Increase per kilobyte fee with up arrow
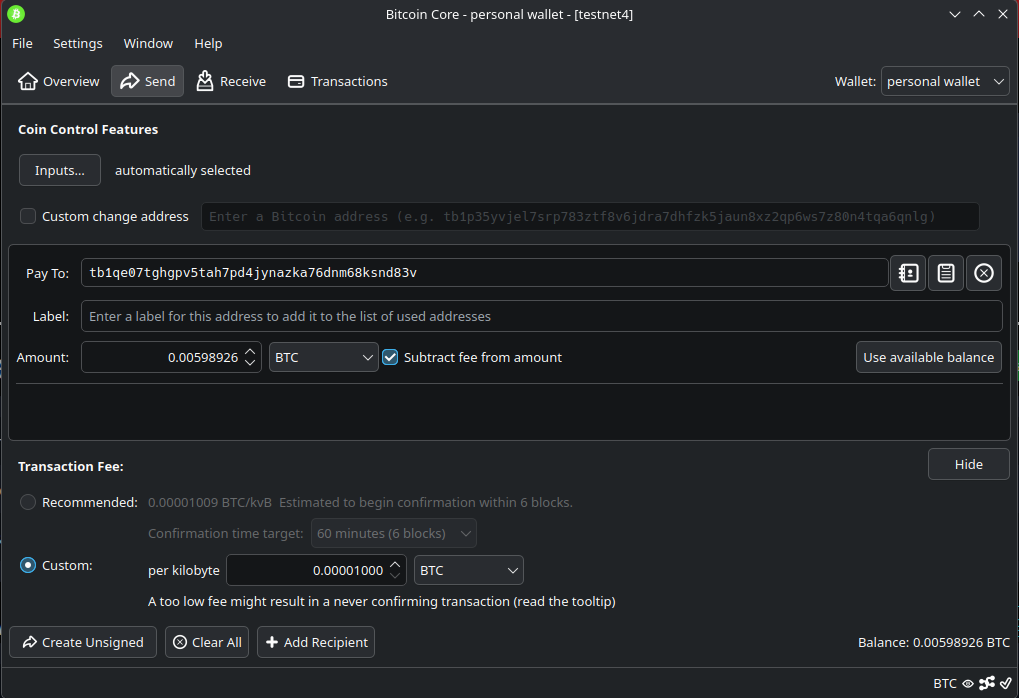 (395, 565)
